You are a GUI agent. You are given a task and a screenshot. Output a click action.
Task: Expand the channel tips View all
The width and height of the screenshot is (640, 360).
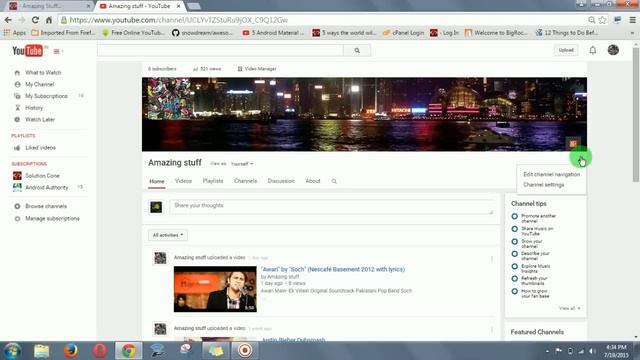569,308
